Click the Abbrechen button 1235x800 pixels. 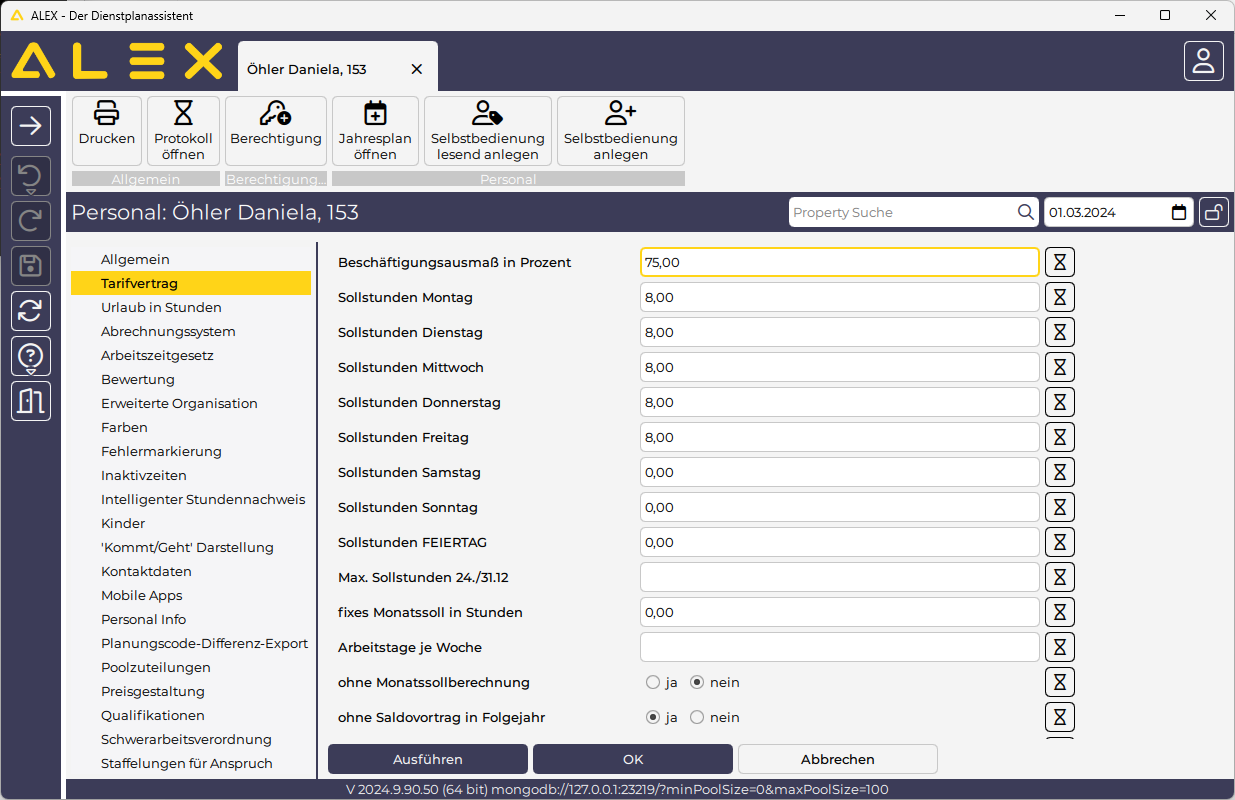[837, 759]
